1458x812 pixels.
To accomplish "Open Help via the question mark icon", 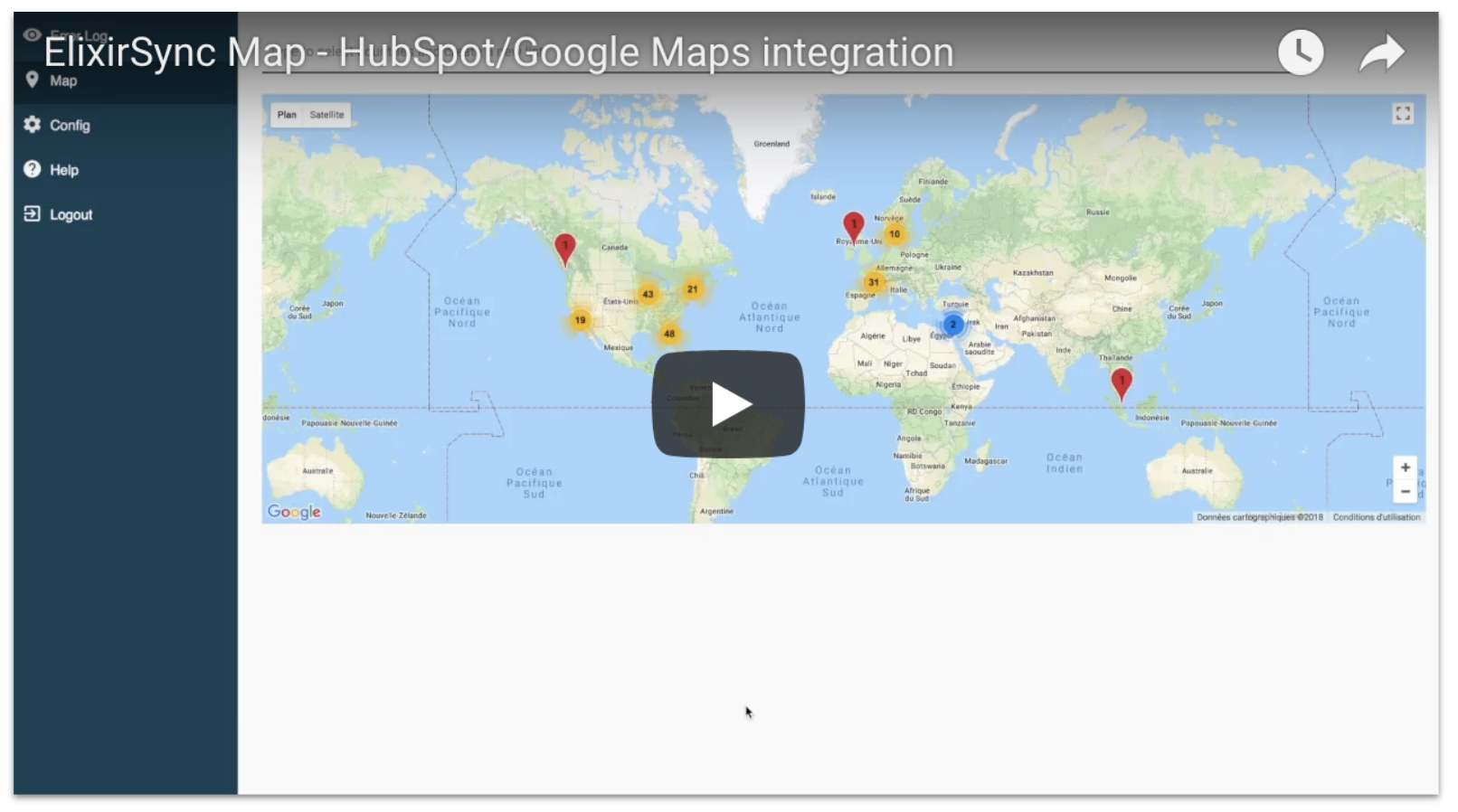I will pos(33,169).
